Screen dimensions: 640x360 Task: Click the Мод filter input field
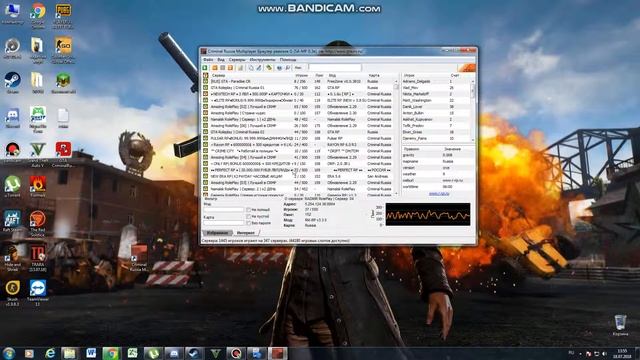coord(224,210)
